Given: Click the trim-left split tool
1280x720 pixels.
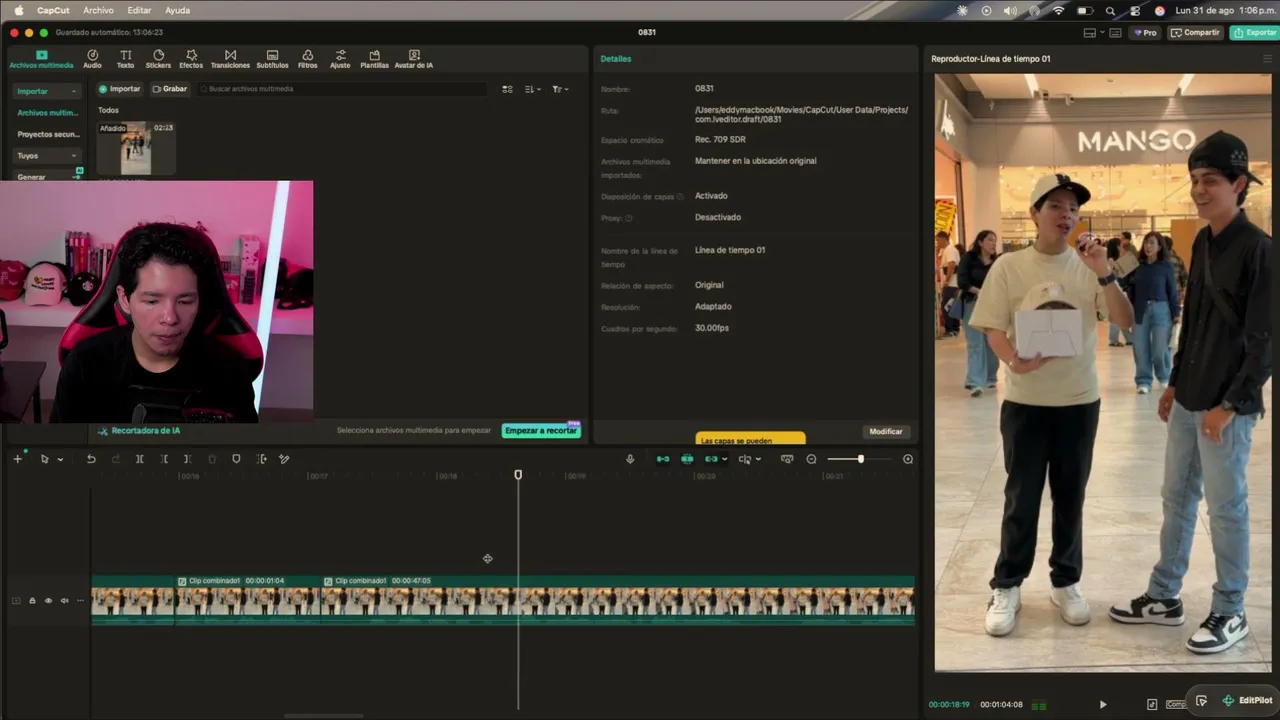Looking at the screenshot, I should point(164,459).
